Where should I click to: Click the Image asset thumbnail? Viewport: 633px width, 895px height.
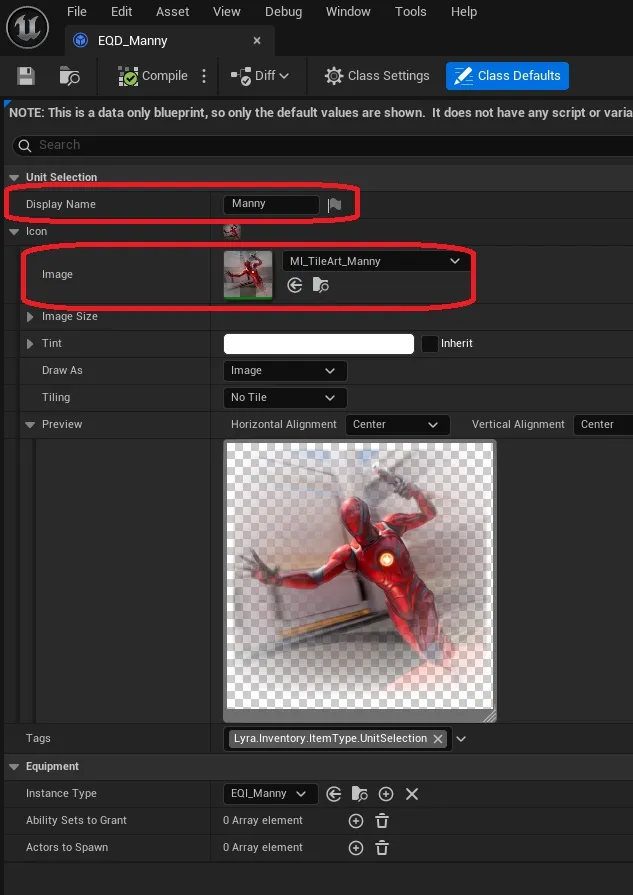click(248, 275)
